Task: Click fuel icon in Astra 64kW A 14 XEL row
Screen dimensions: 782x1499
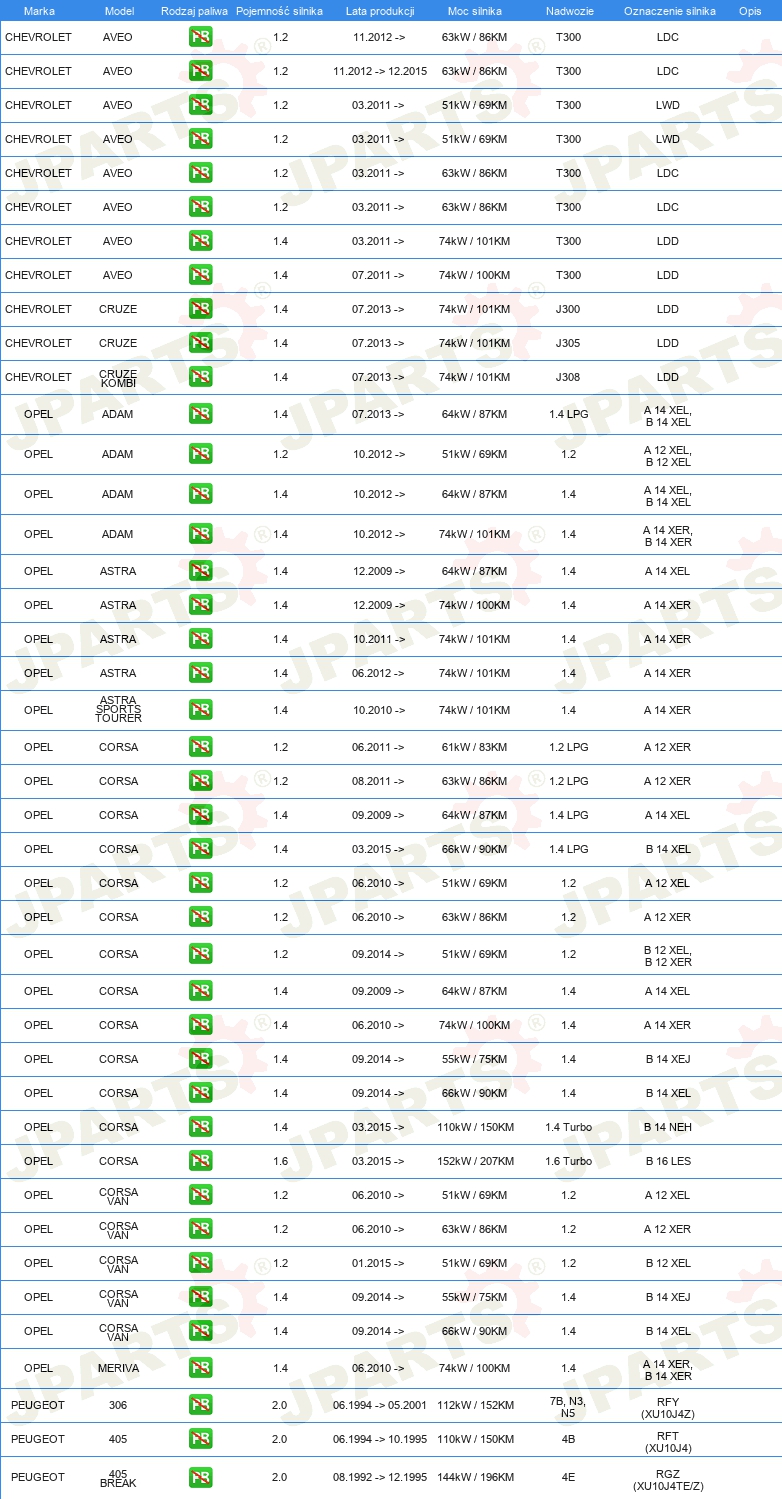Action: tap(200, 571)
